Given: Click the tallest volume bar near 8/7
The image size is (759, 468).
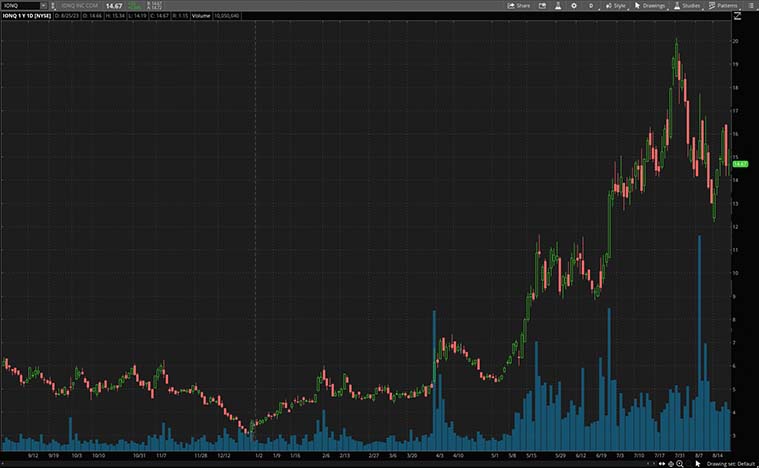Looking at the screenshot, I should click(x=699, y=343).
